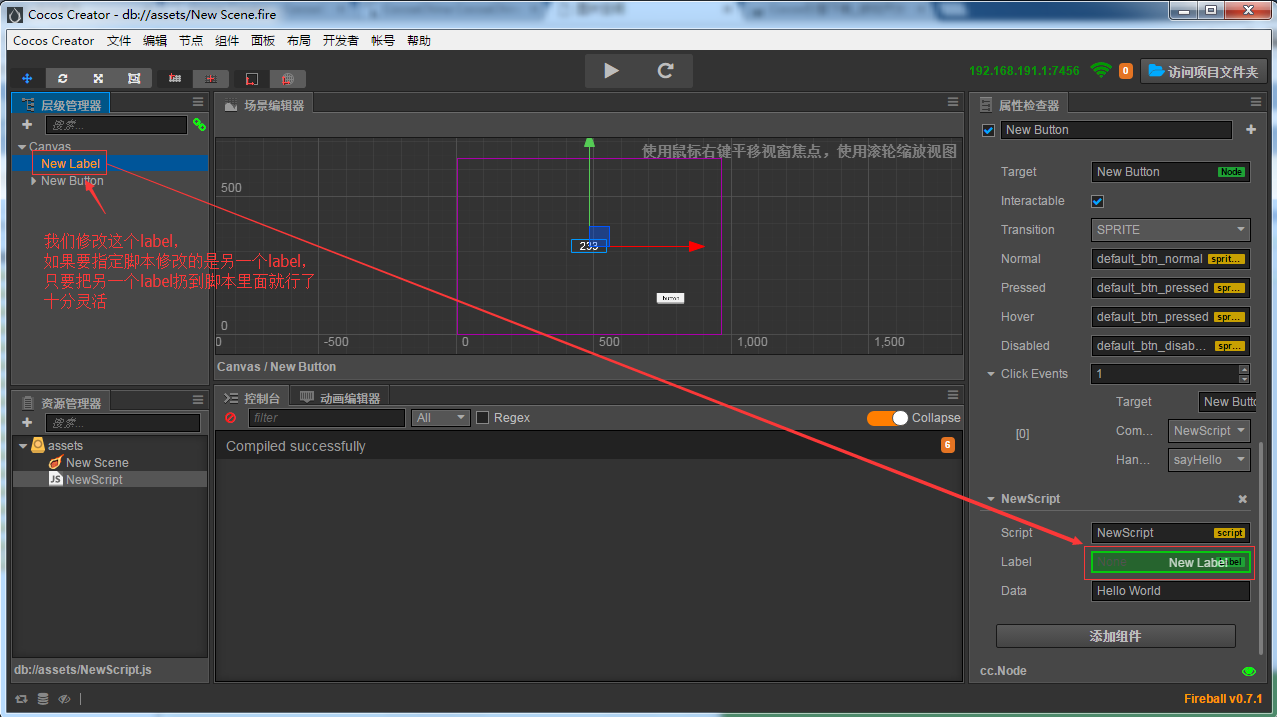Click the green wifi connection icon
1277x717 pixels.
(1101, 71)
